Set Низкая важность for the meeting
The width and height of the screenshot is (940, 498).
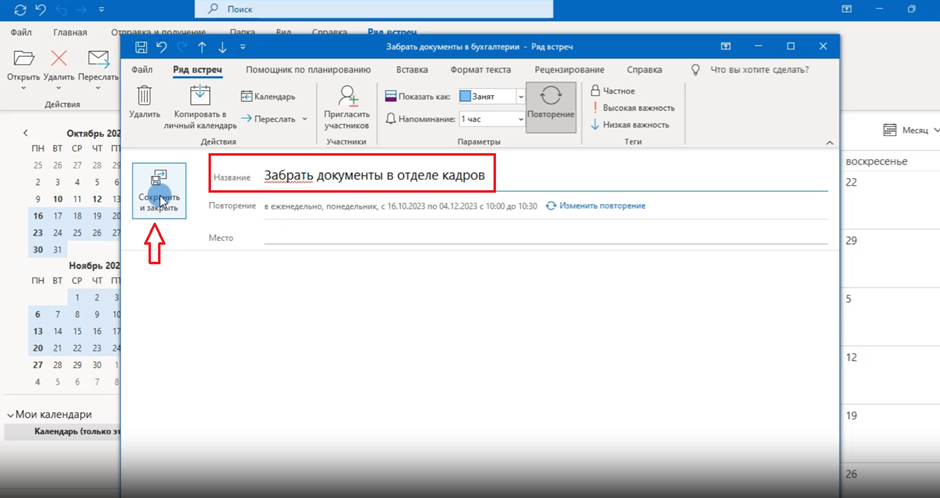point(635,125)
